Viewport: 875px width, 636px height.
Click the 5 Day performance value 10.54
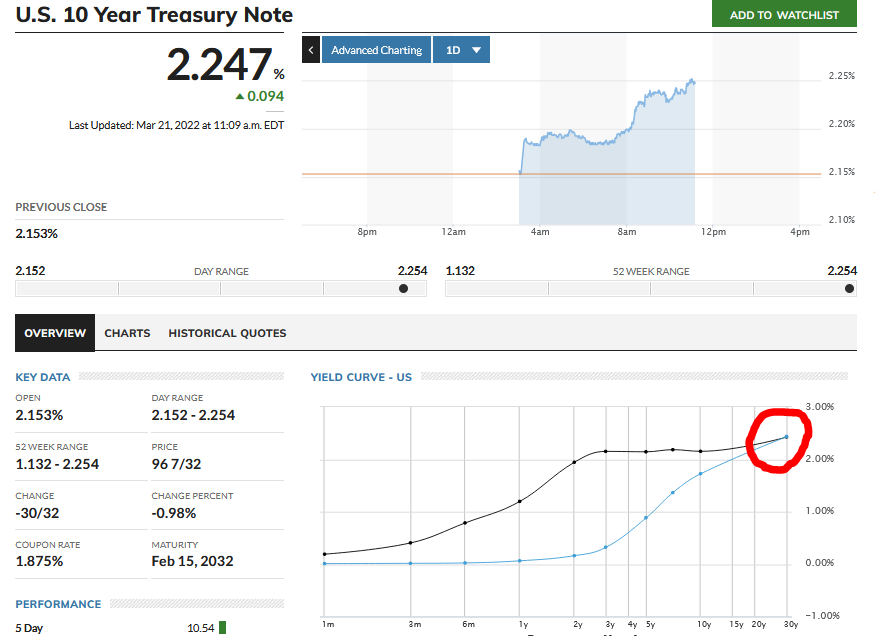200,628
